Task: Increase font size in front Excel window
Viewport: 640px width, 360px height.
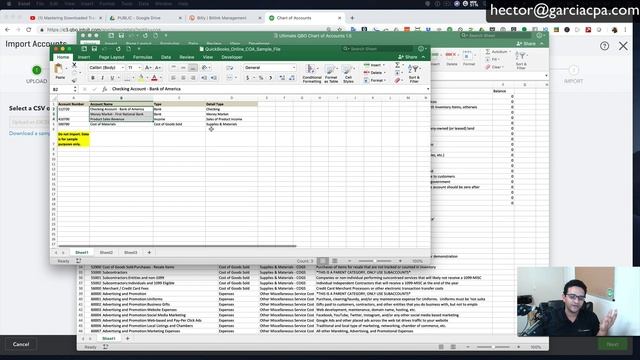Action: click(x=148, y=67)
